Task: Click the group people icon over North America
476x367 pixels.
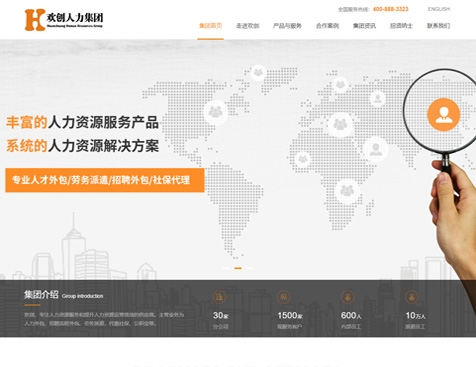Action: (215, 112)
